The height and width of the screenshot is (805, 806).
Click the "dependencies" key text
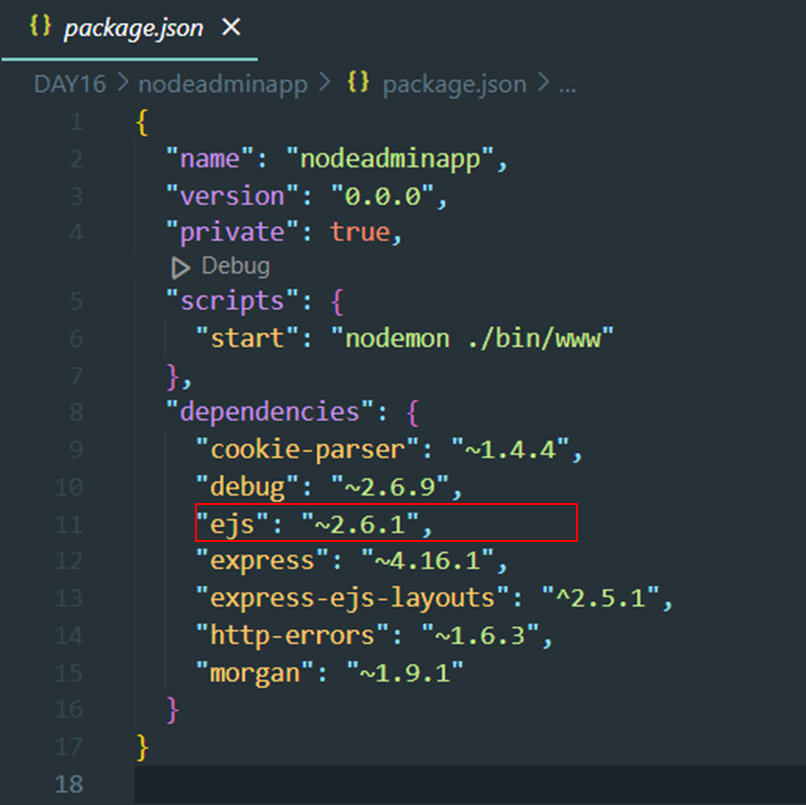269,412
